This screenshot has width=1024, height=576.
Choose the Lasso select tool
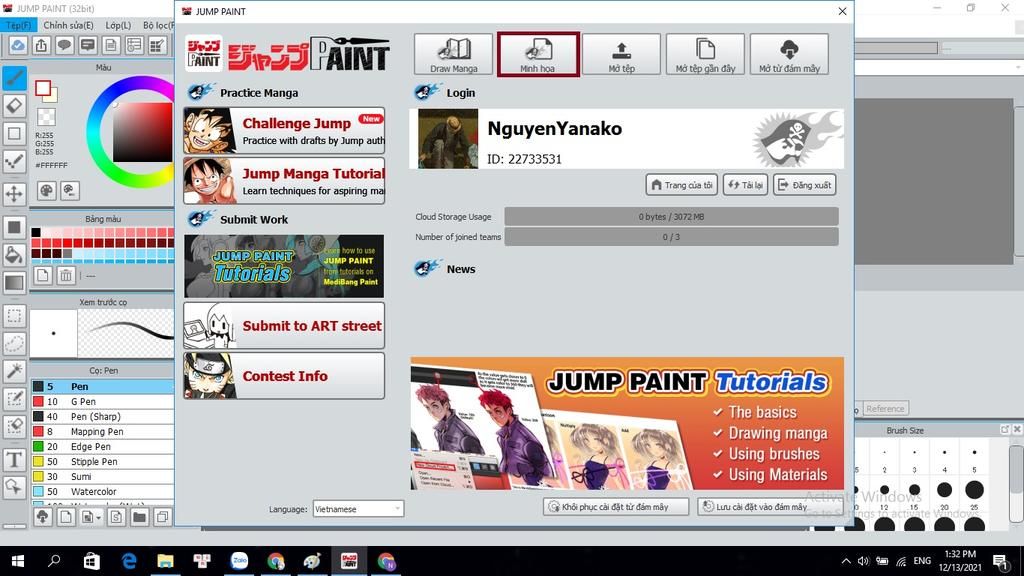[14, 344]
